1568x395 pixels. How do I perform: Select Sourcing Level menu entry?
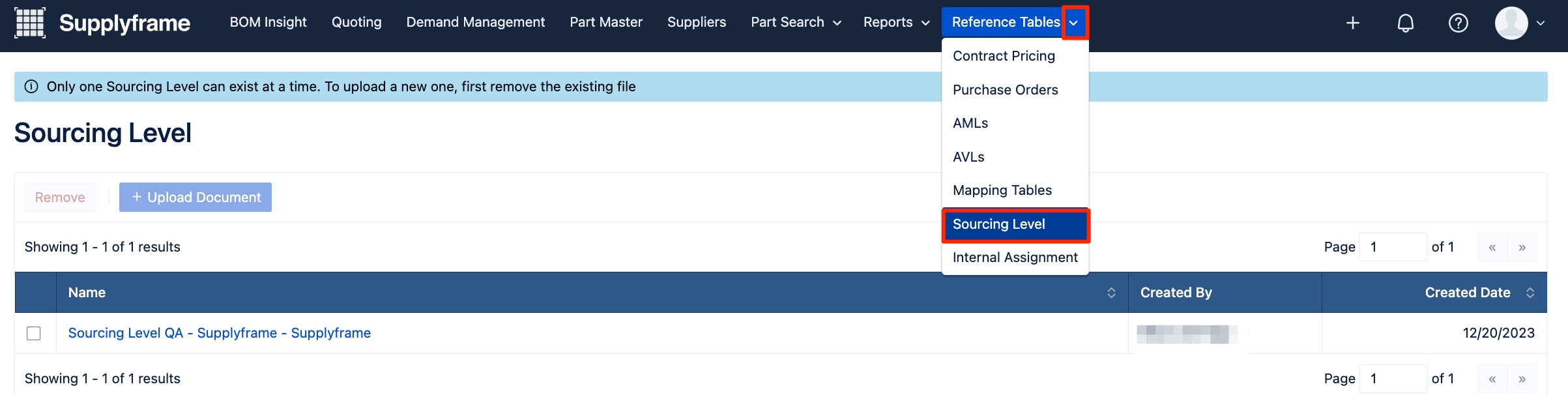(x=1015, y=225)
